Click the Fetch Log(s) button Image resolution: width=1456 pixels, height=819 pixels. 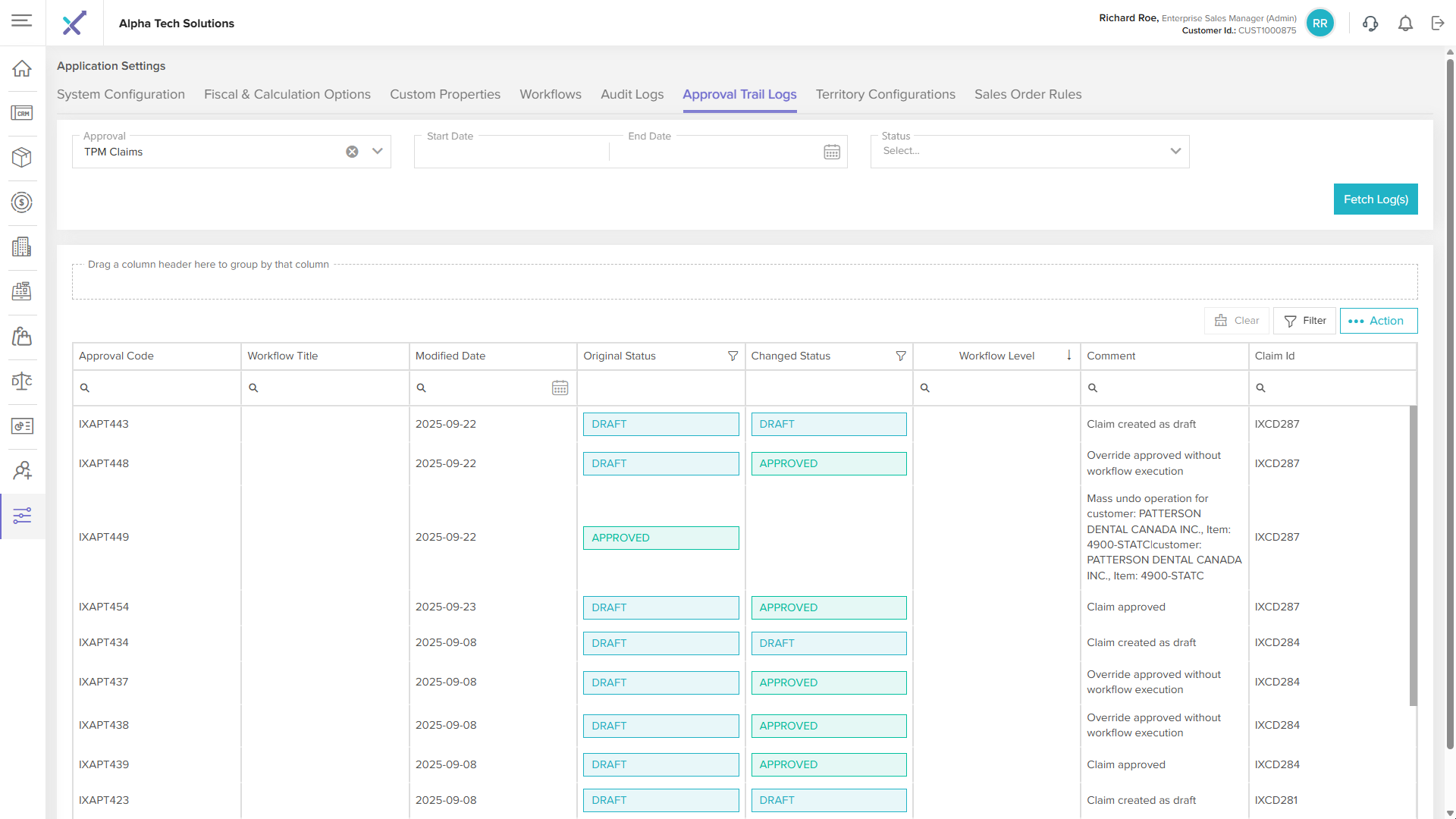1375,199
